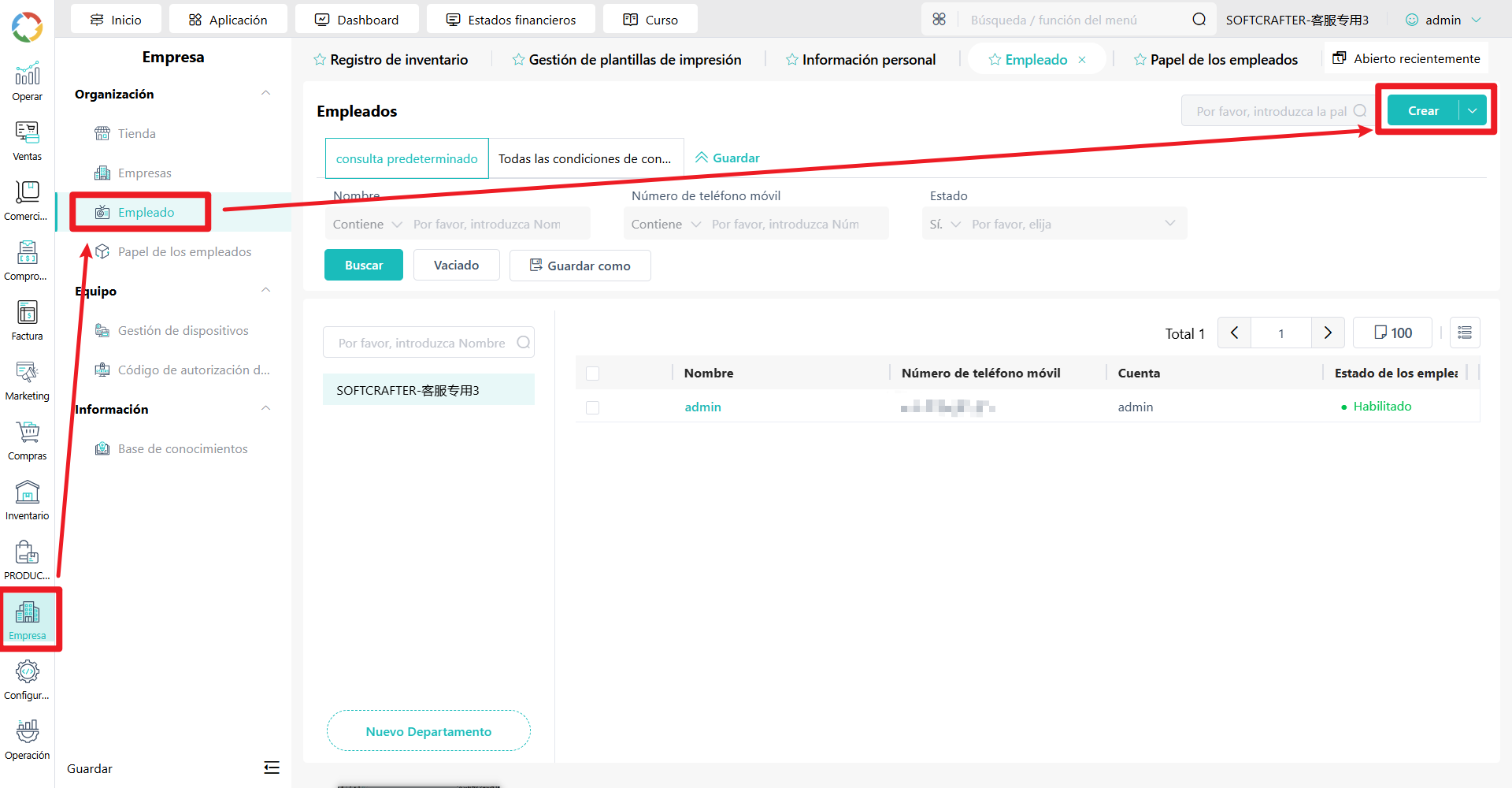Screen dimensions: 1512x788
Task: Click Nuevo Departamento button
Action: tap(428, 731)
